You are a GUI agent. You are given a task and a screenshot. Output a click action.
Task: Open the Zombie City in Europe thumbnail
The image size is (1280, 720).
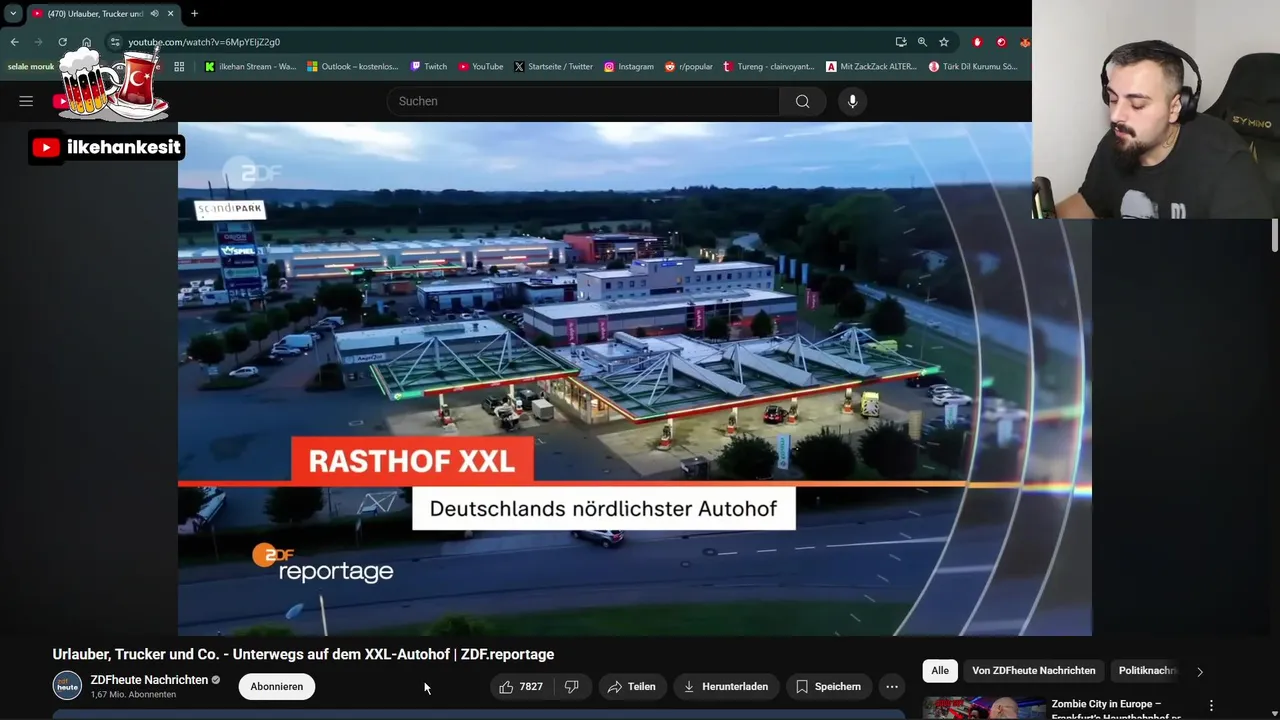pyautogui.click(x=983, y=708)
